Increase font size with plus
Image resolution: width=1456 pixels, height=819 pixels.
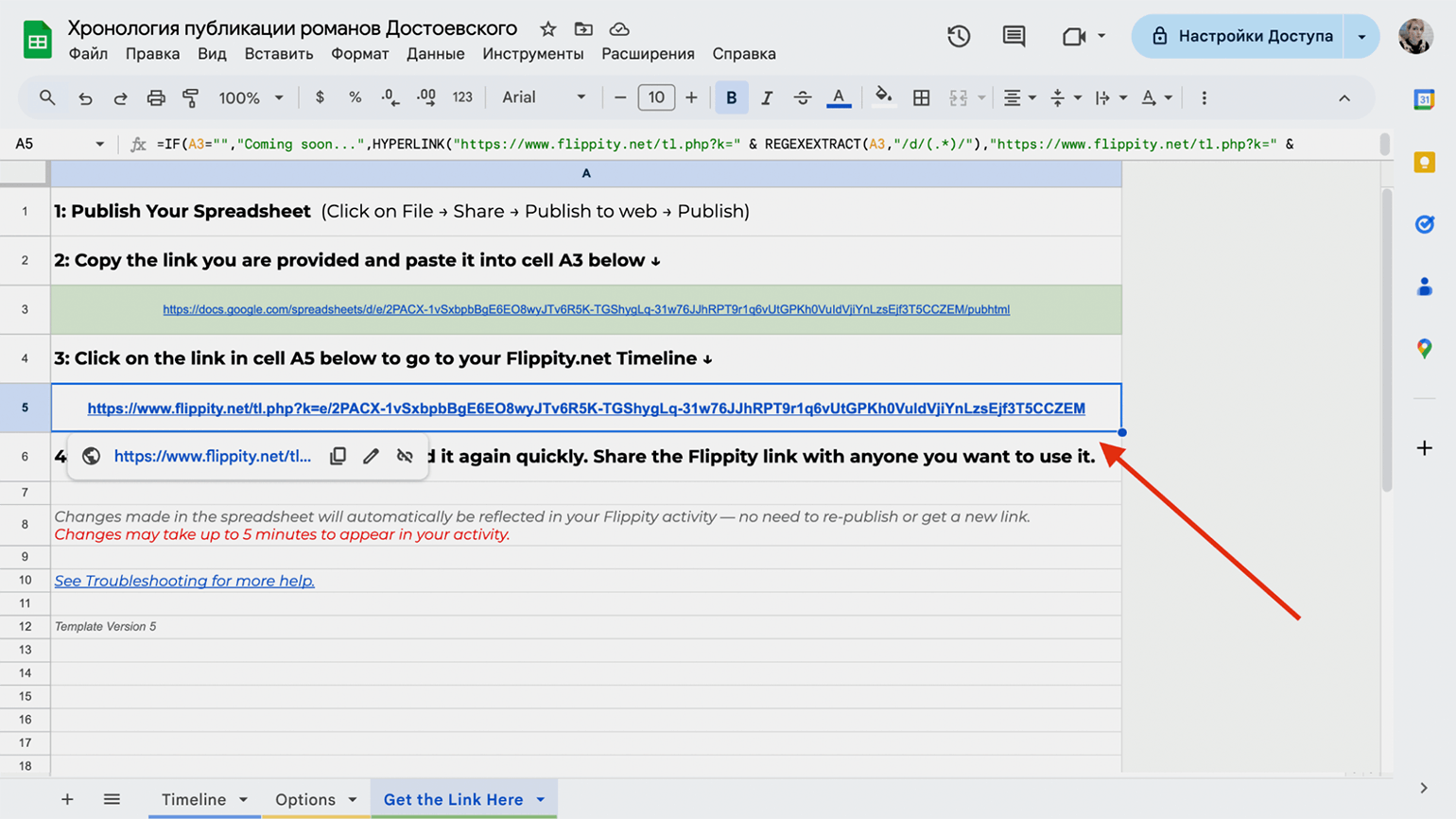(x=691, y=97)
